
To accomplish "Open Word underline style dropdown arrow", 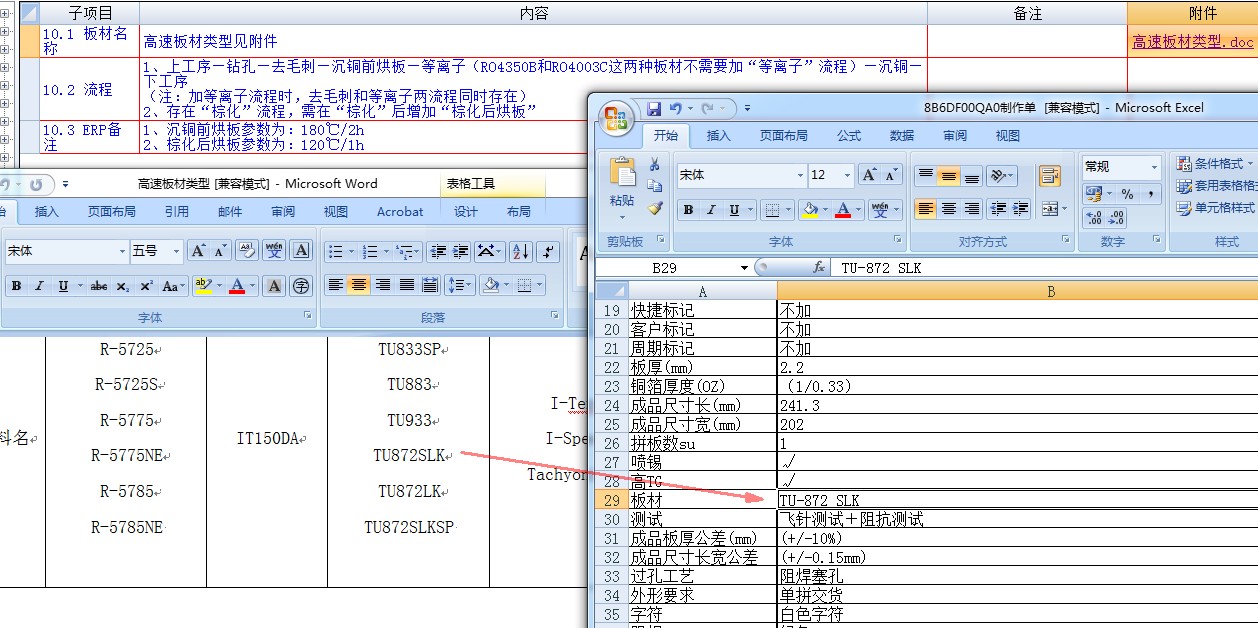I will click(79, 286).
